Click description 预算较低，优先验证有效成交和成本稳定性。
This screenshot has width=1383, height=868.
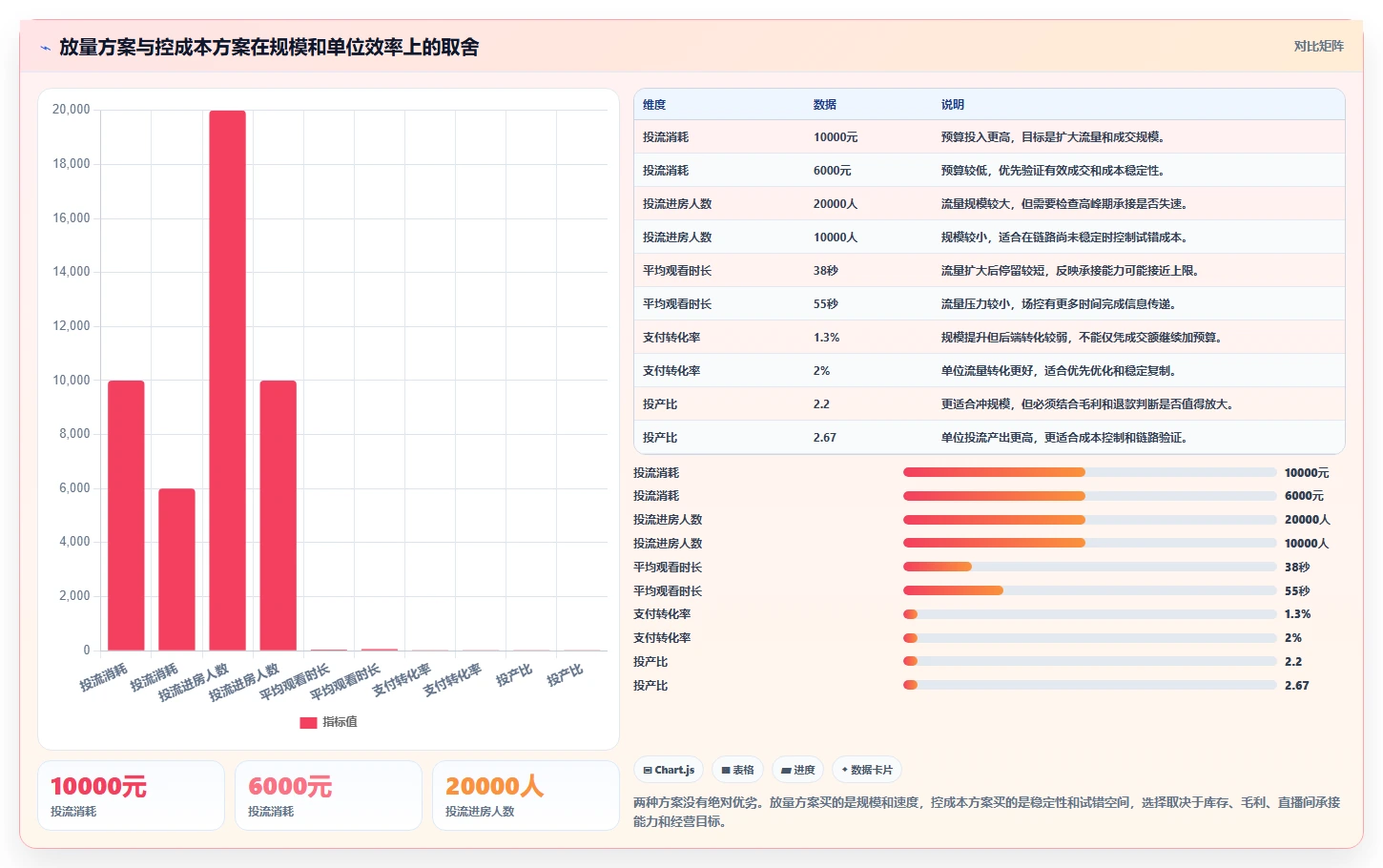(x=1053, y=171)
